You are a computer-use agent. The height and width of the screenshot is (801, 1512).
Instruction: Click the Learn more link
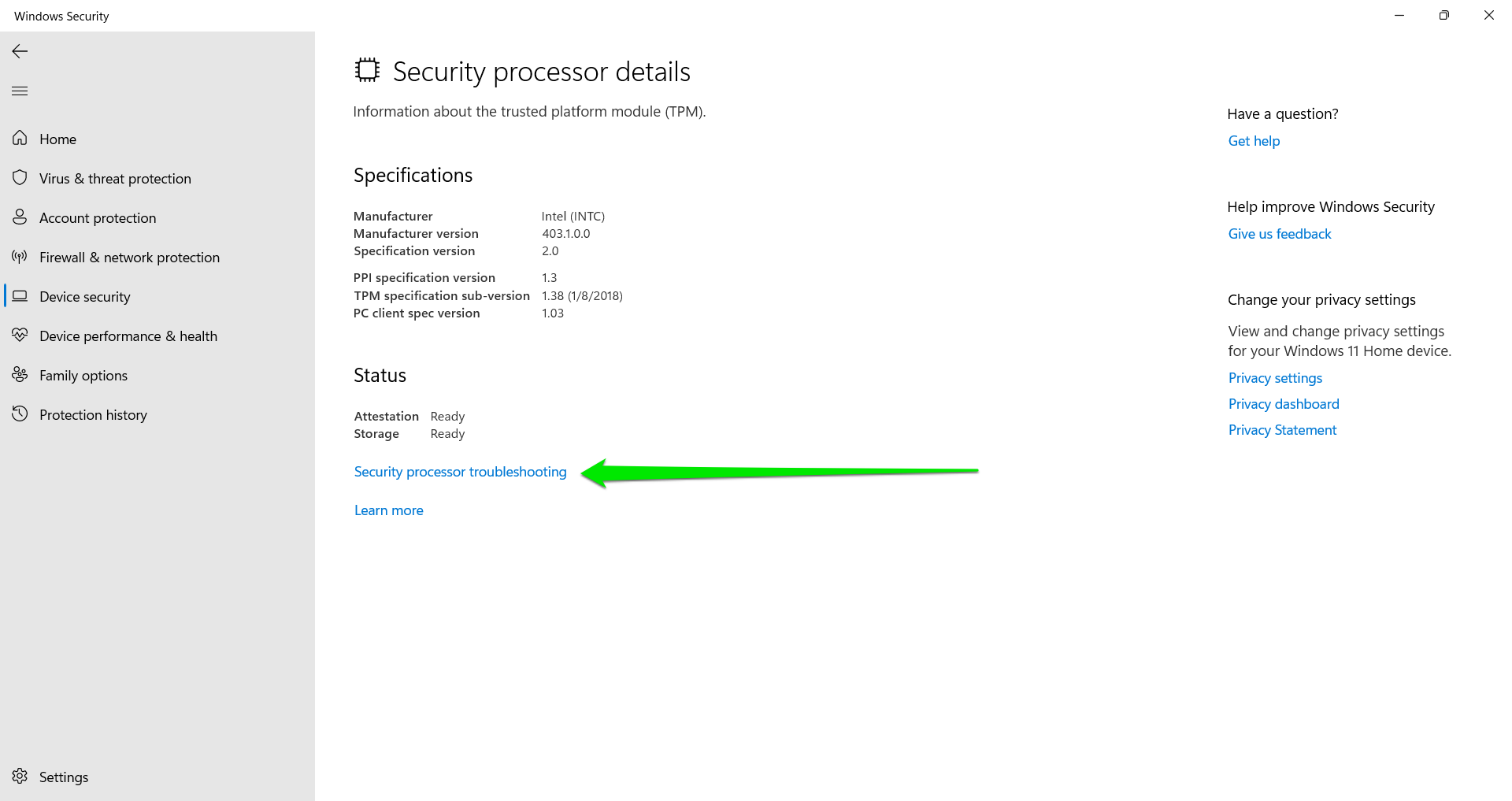[388, 510]
